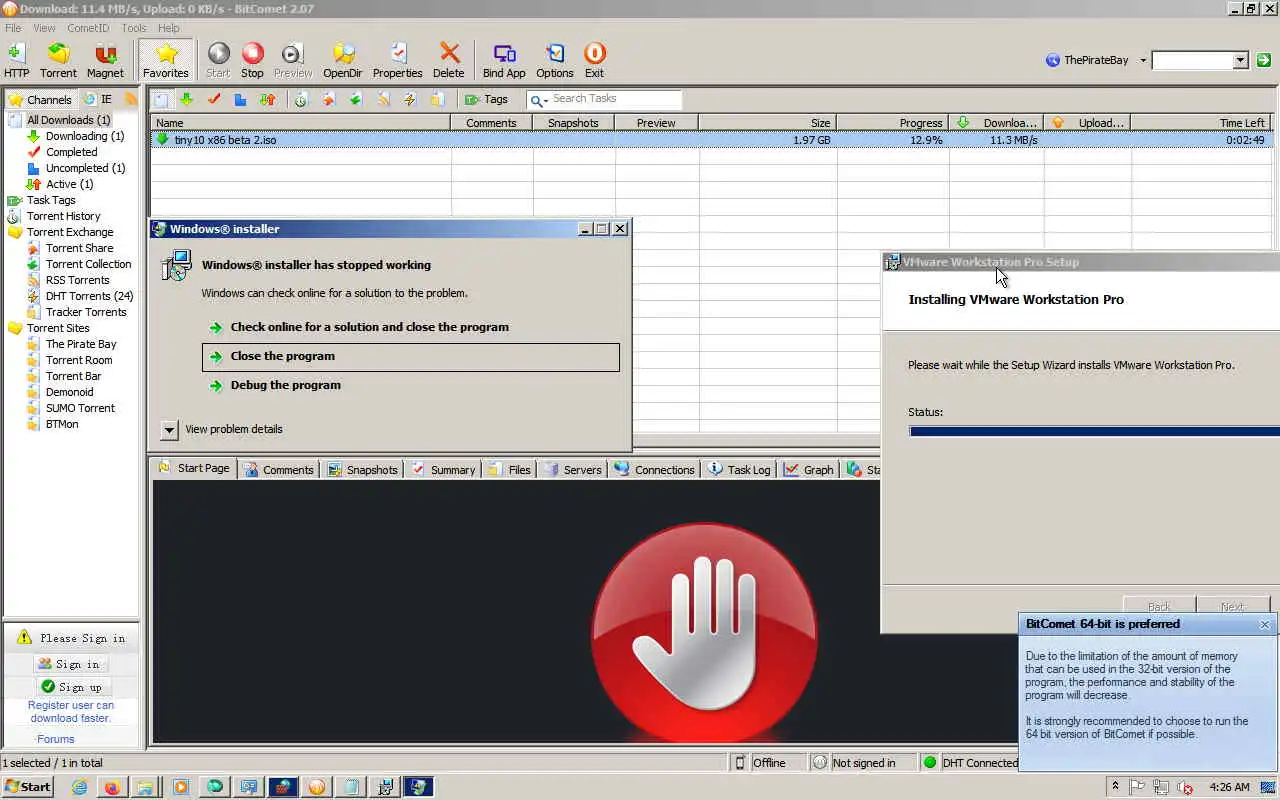Click the HTTP download toolbar icon
Viewport: 1280px width, 800px height.
tap(16, 60)
